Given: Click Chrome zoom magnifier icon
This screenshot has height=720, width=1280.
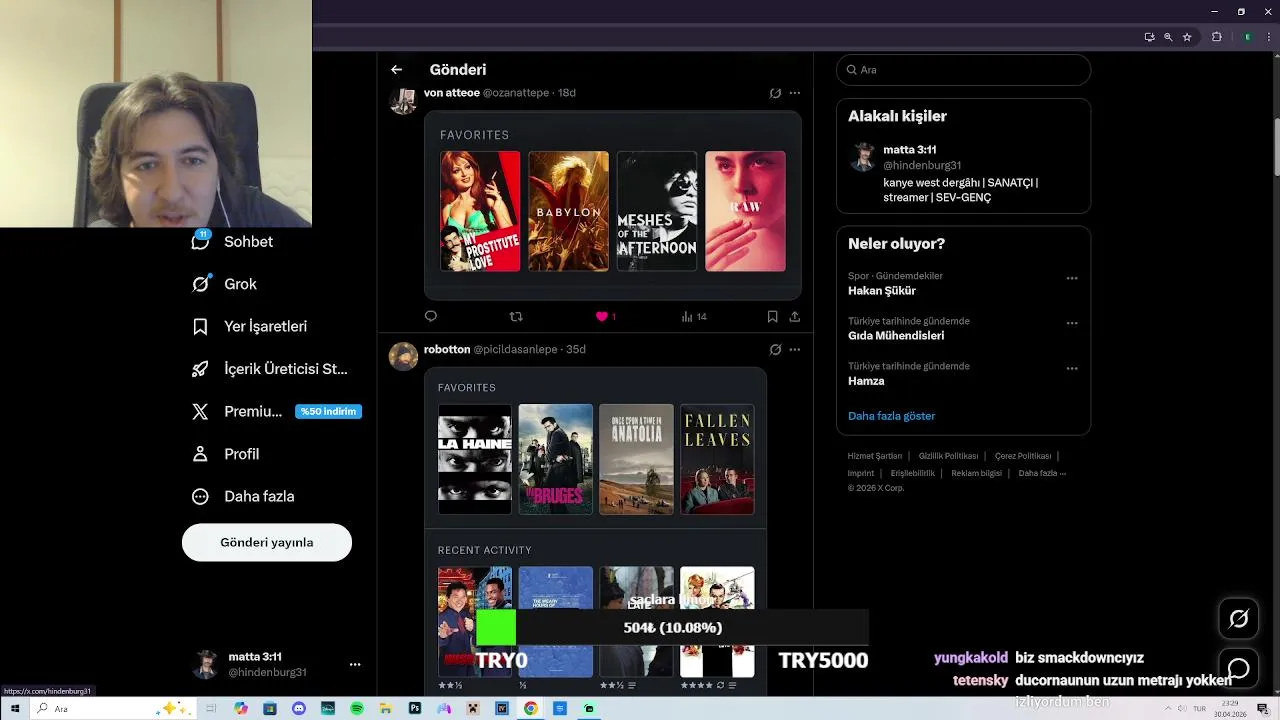Looking at the screenshot, I should point(1168,37).
